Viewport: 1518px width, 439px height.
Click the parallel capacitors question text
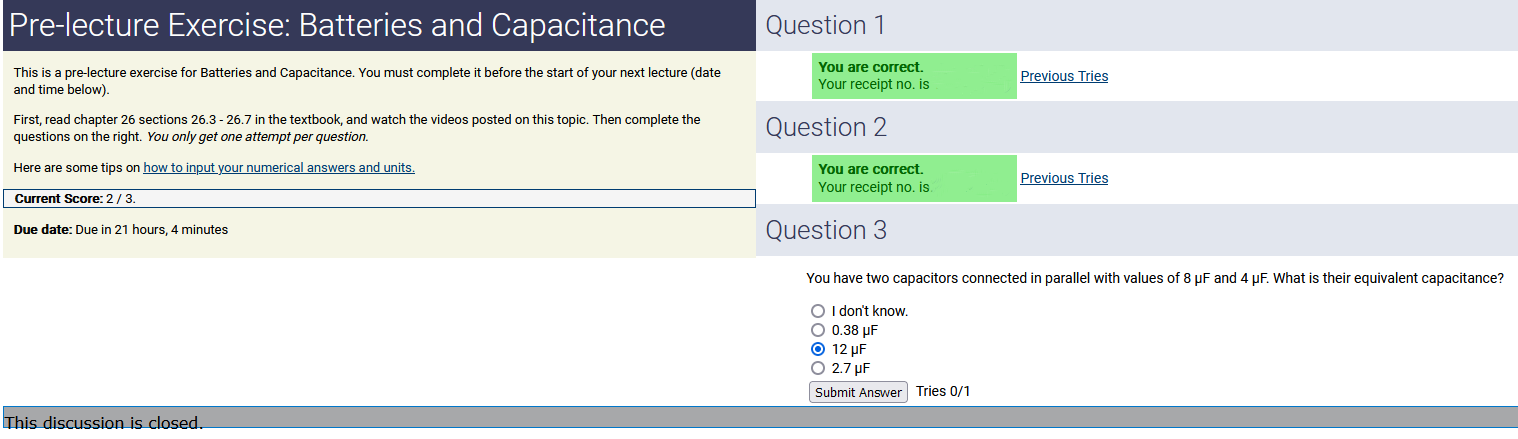[1154, 278]
